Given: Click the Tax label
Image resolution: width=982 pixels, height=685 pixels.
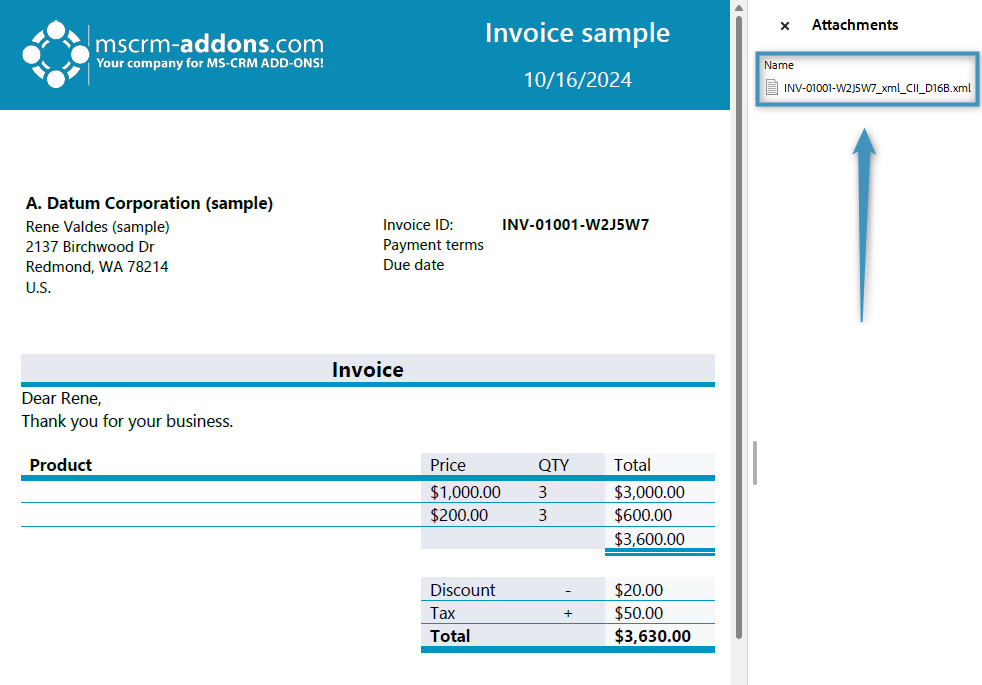Looking at the screenshot, I should (442, 613).
